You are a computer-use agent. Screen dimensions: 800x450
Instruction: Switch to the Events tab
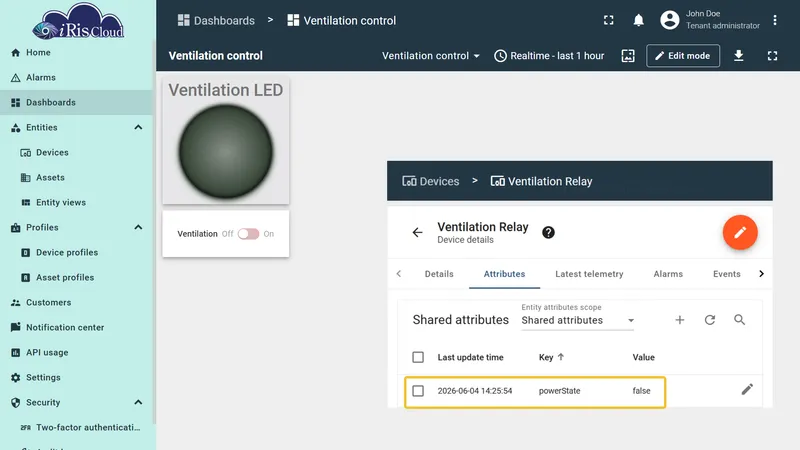click(727, 274)
